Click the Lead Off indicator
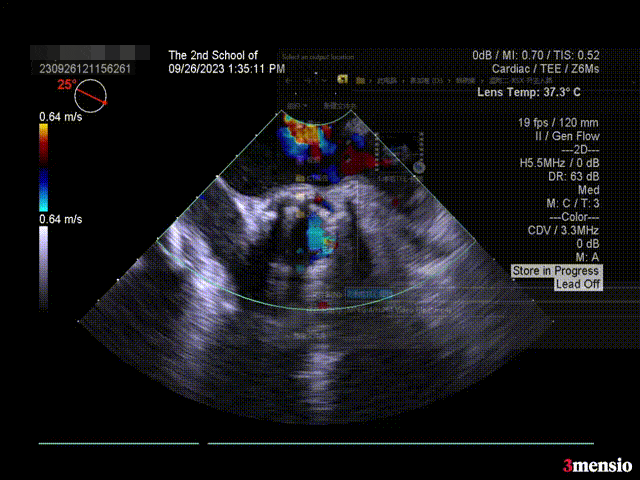 (x=578, y=284)
